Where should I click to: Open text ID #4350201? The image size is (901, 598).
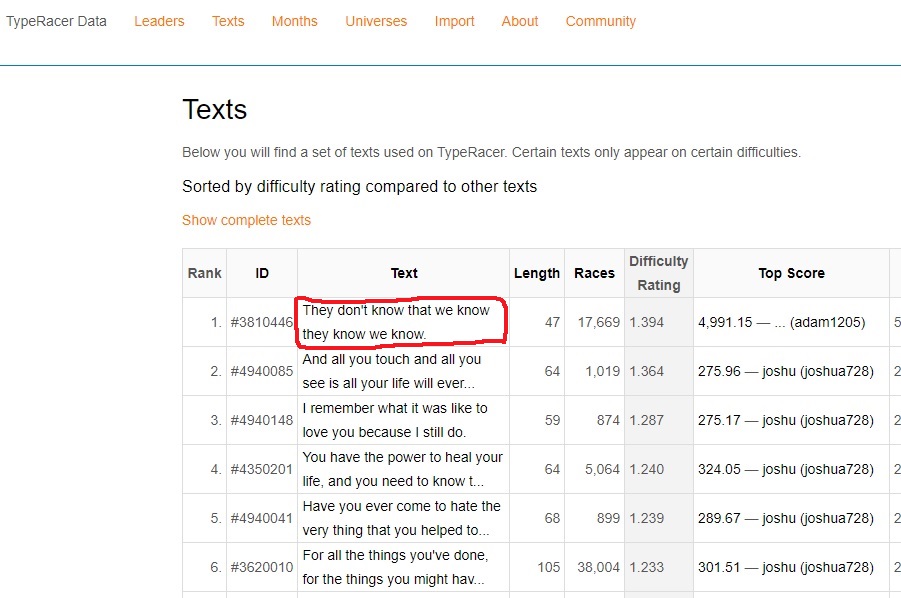tap(262, 469)
